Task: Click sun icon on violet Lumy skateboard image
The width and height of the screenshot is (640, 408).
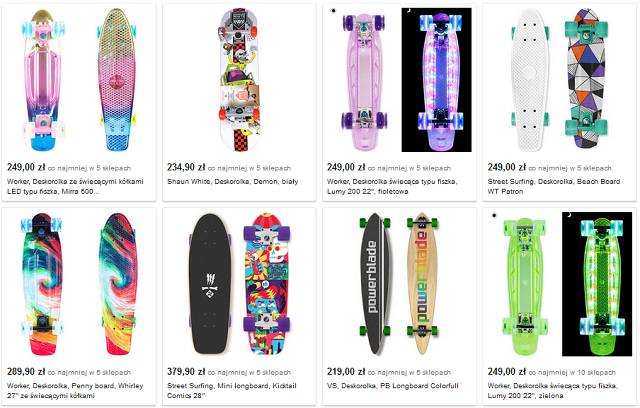Action: [331, 12]
